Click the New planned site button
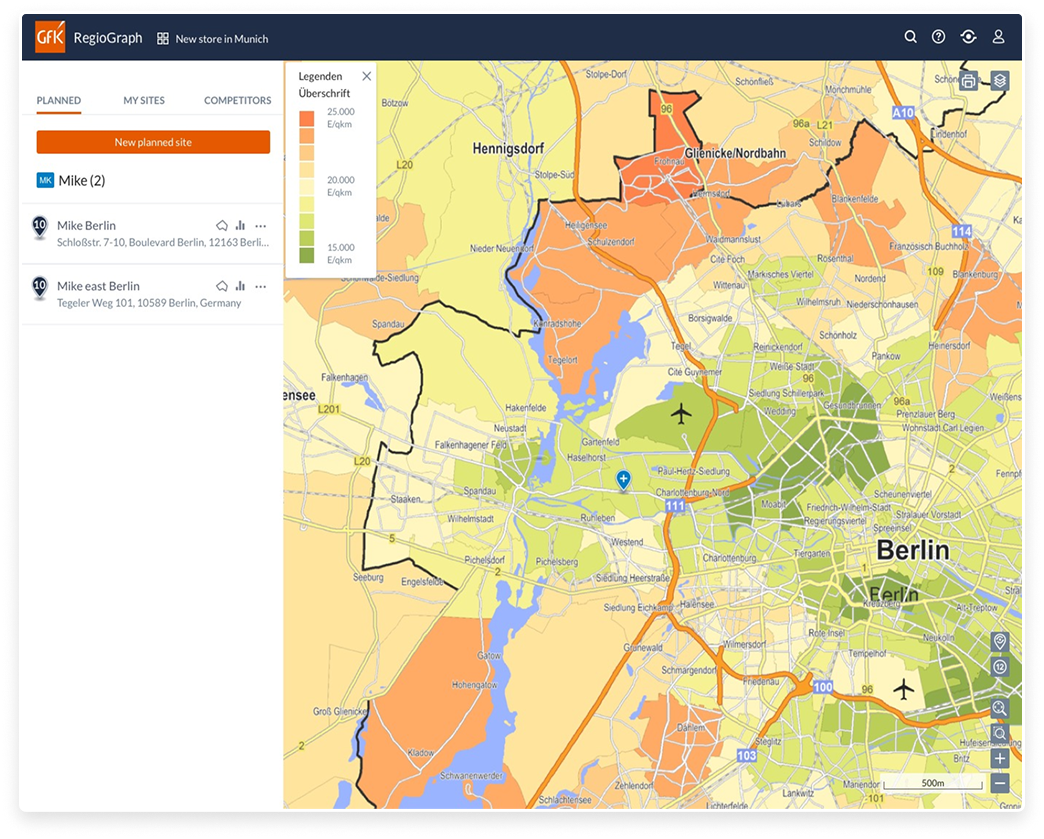Viewport: 1044px width, 839px height. click(x=153, y=142)
